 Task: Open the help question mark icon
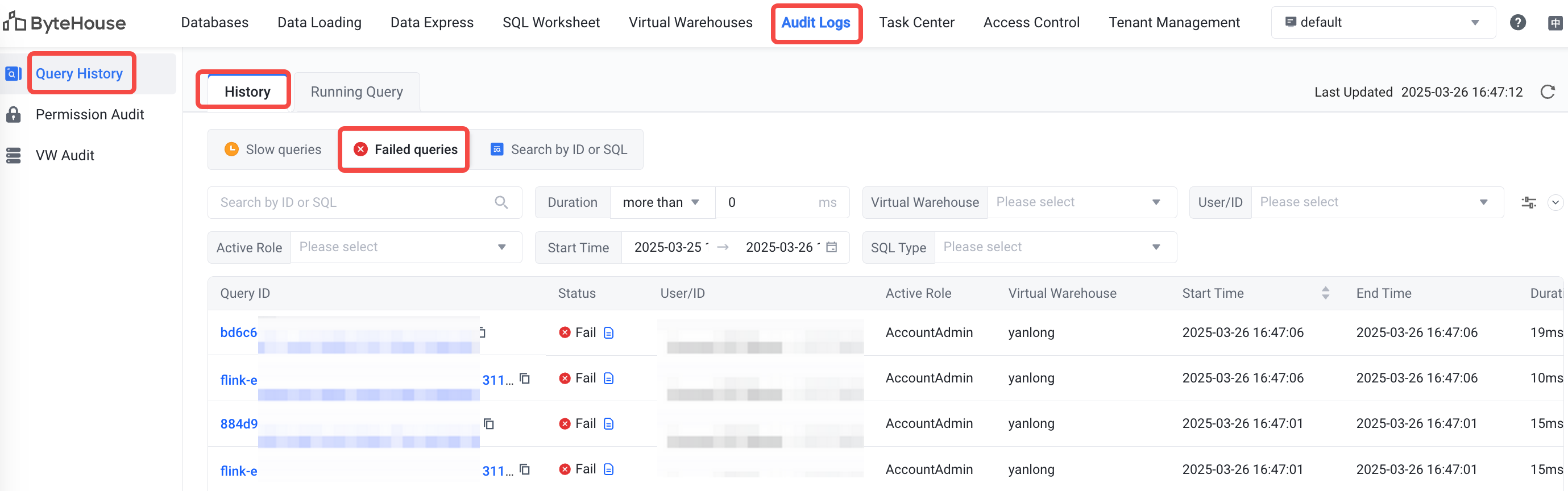tap(1517, 23)
